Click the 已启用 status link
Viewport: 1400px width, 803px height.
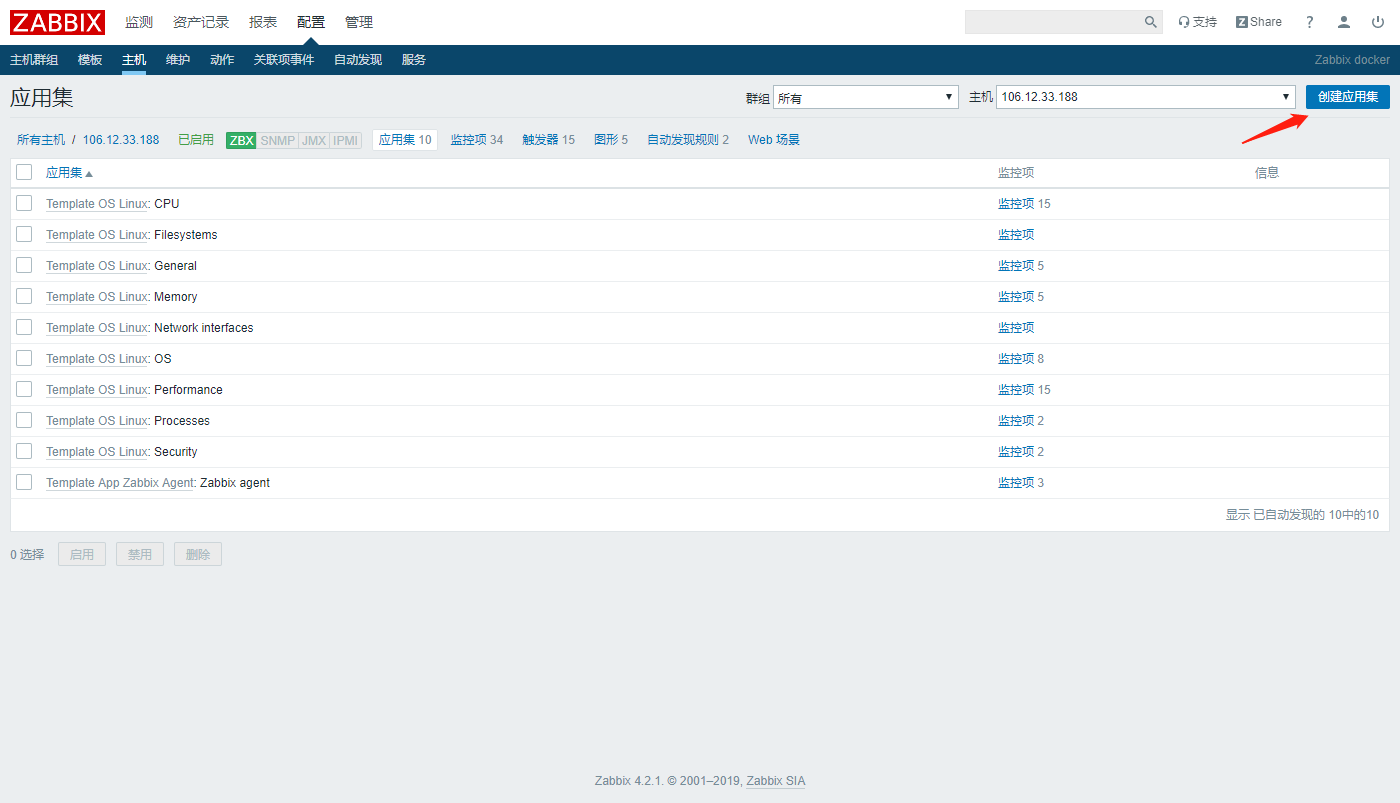click(196, 140)
